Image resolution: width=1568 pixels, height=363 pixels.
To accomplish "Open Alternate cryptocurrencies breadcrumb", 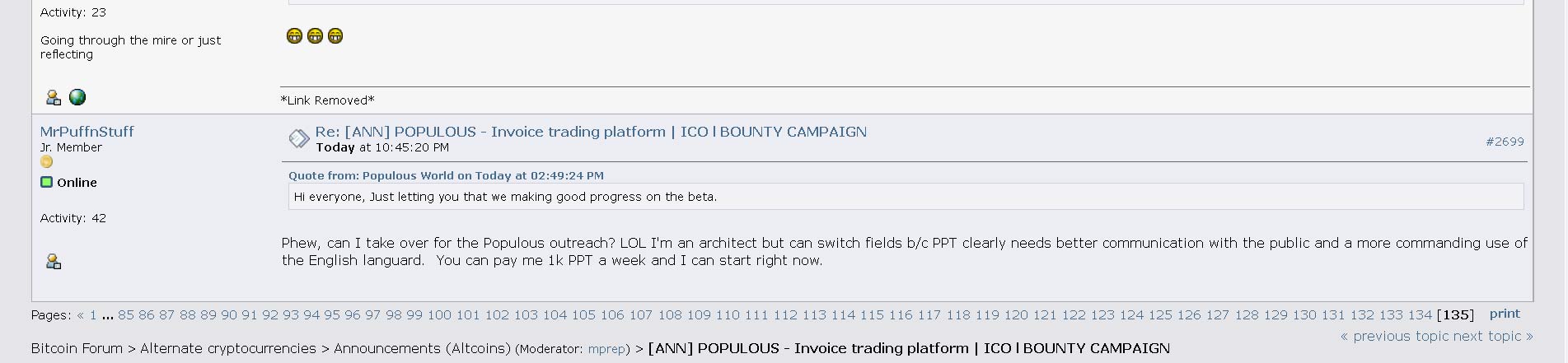I will pos(228,348).
